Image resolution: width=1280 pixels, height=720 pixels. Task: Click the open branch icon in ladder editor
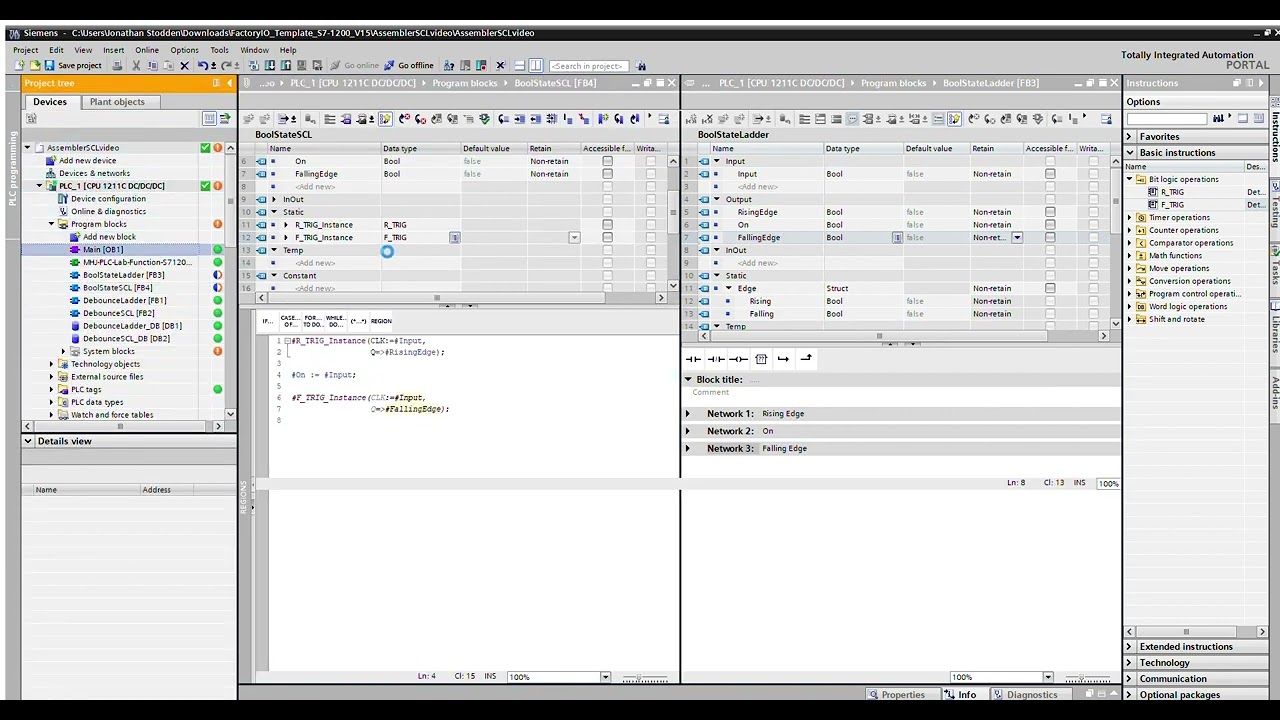(783, 359)
